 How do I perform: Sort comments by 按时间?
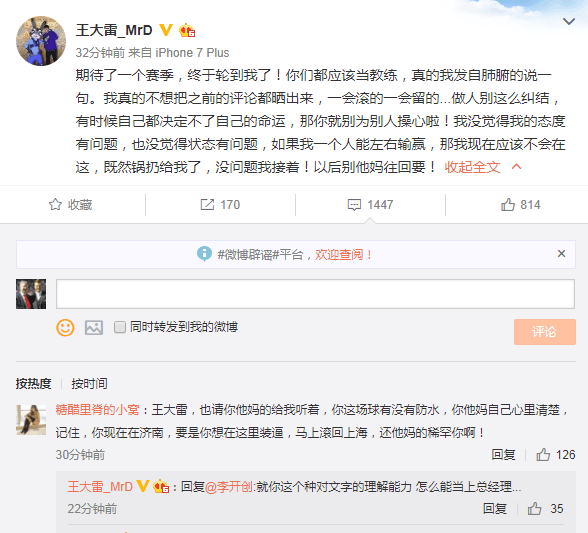pos(89,383)
